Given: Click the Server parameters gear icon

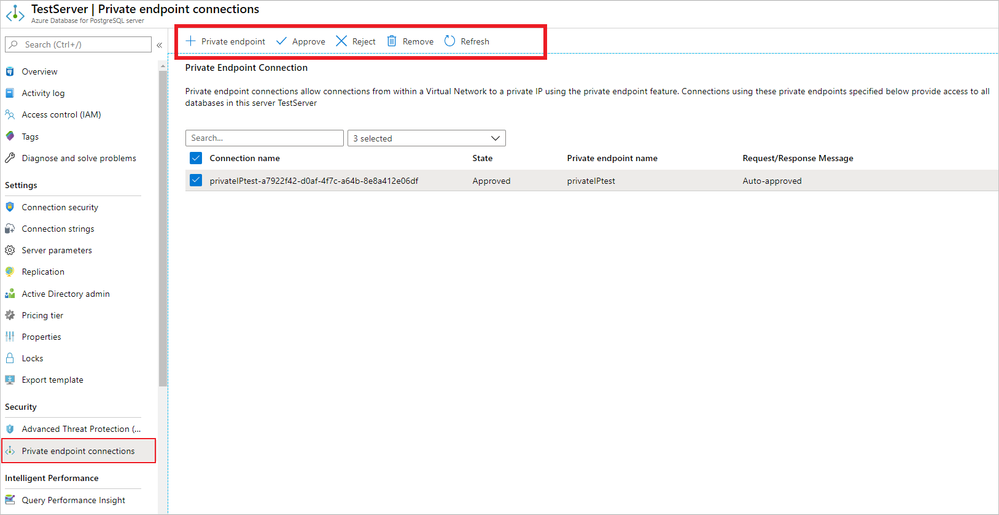Looking at the screenshot, I should tap(10, 250).
